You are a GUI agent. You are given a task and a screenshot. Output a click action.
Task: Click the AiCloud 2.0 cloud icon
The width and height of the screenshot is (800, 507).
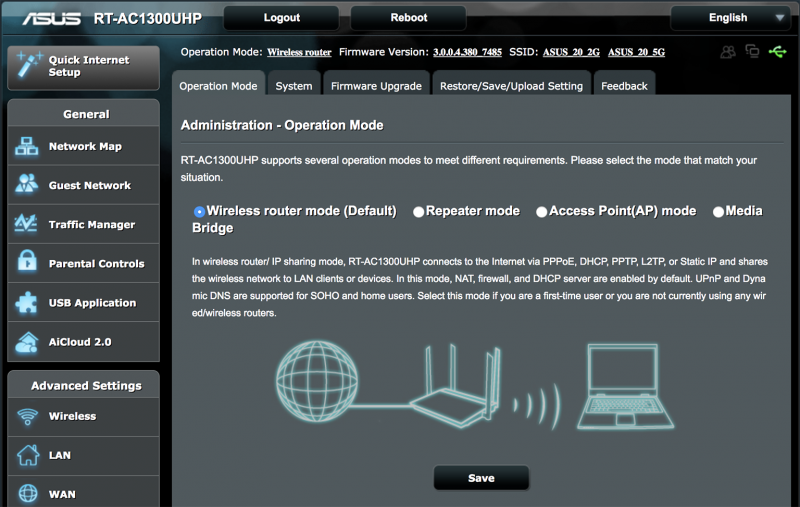[27, 342]
